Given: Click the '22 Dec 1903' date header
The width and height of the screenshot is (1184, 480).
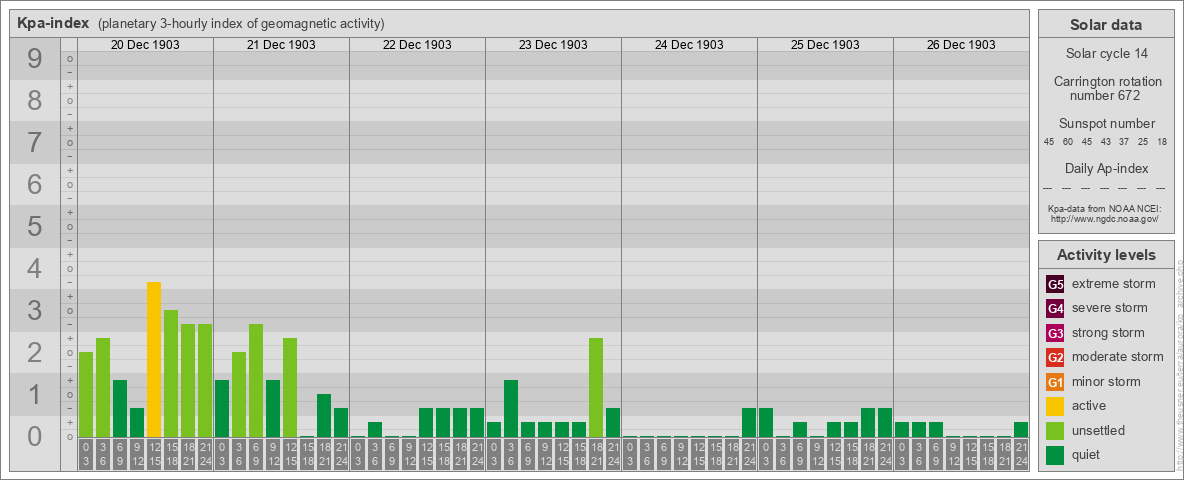Looking at the screenshot, I should click(417, 45).
